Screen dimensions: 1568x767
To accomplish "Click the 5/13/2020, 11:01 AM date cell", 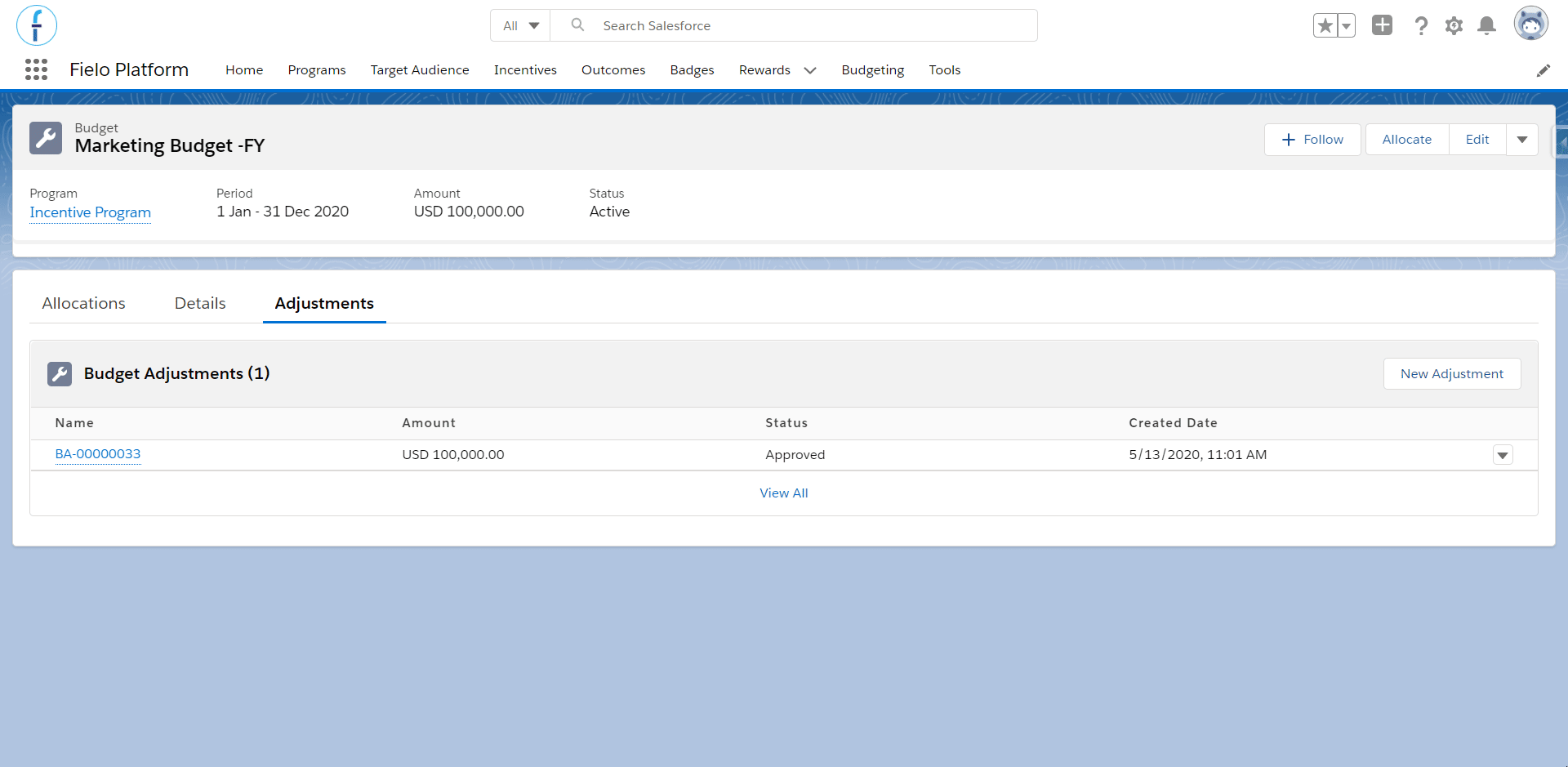I will point(1198,455).
